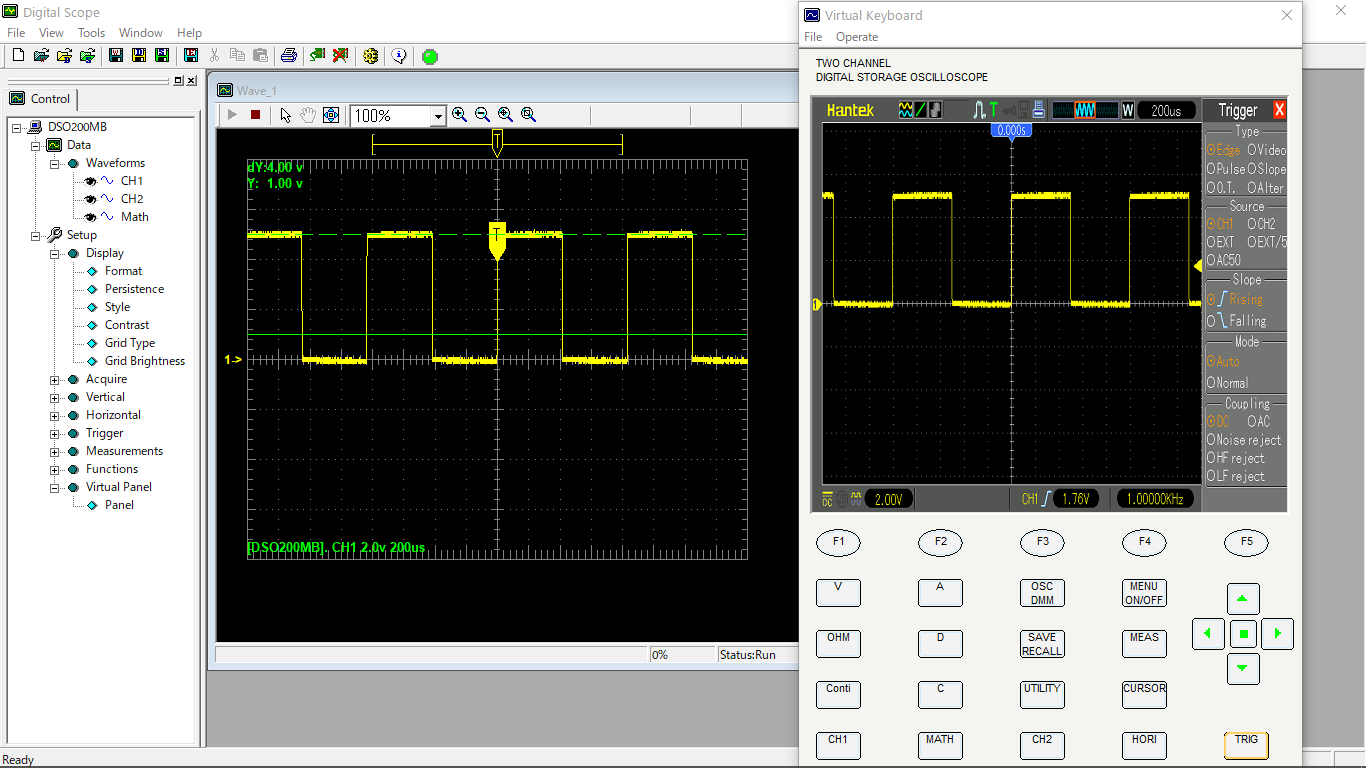The width and height of the screenshot is (1366, 768).
Task: Select the hand pan tool in Wave_1
Action: [x=308, y=115]
